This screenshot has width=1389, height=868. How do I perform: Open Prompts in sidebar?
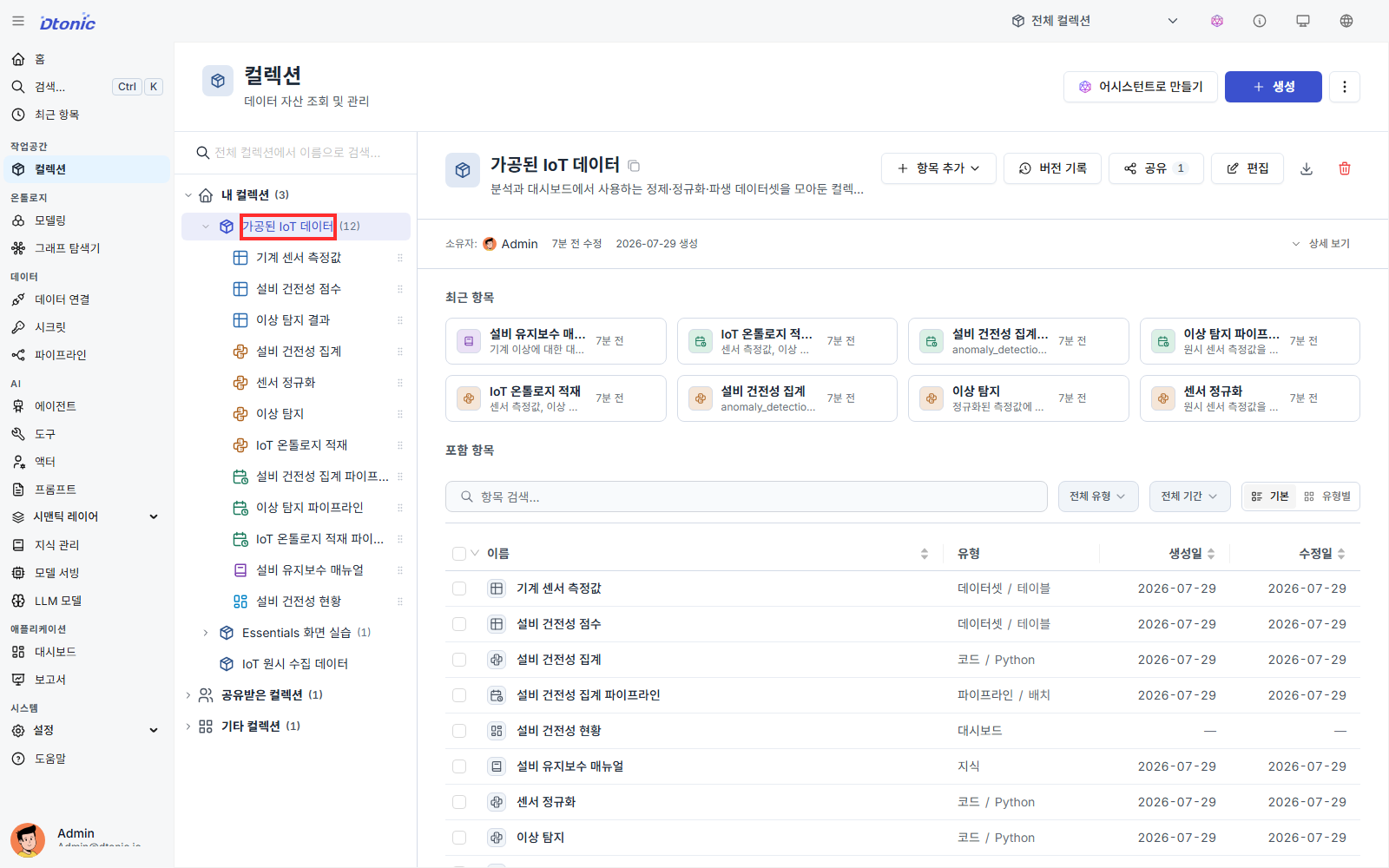85,490
